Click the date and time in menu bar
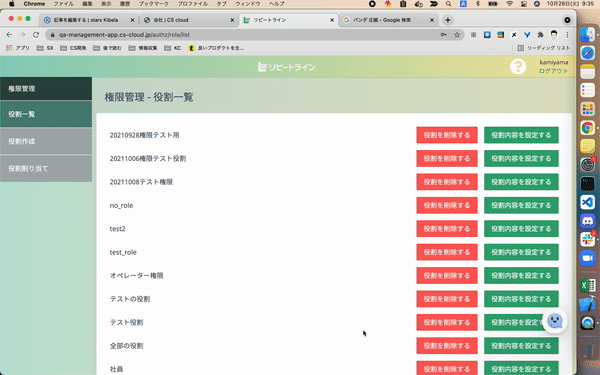Screen dimensions: 600x375 [x=570, y=4]
